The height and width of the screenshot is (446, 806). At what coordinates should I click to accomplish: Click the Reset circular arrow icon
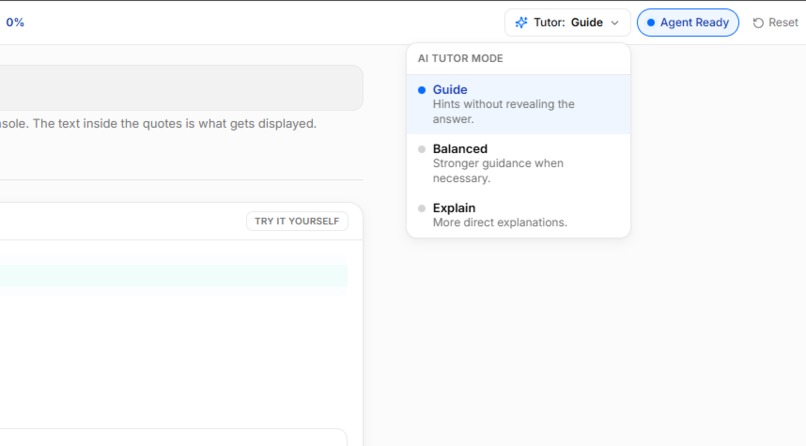click(x=758, y=23)
